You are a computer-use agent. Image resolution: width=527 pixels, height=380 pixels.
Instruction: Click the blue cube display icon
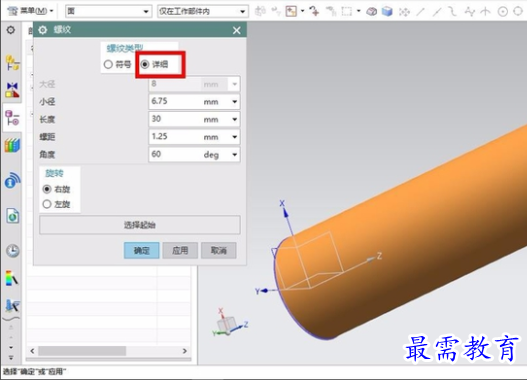pos(387,11)
